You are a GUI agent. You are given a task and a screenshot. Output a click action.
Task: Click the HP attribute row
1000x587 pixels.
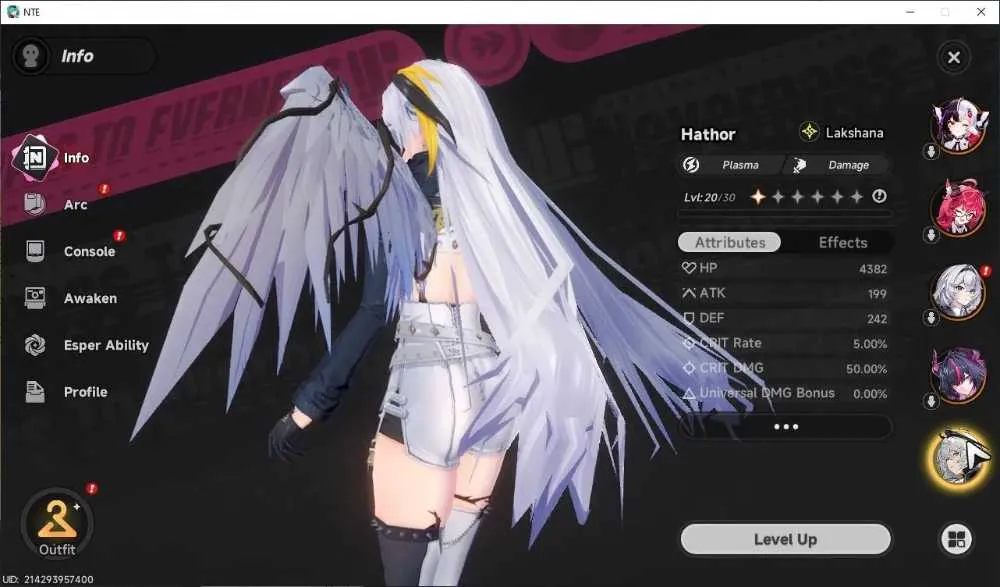point(784,269)
